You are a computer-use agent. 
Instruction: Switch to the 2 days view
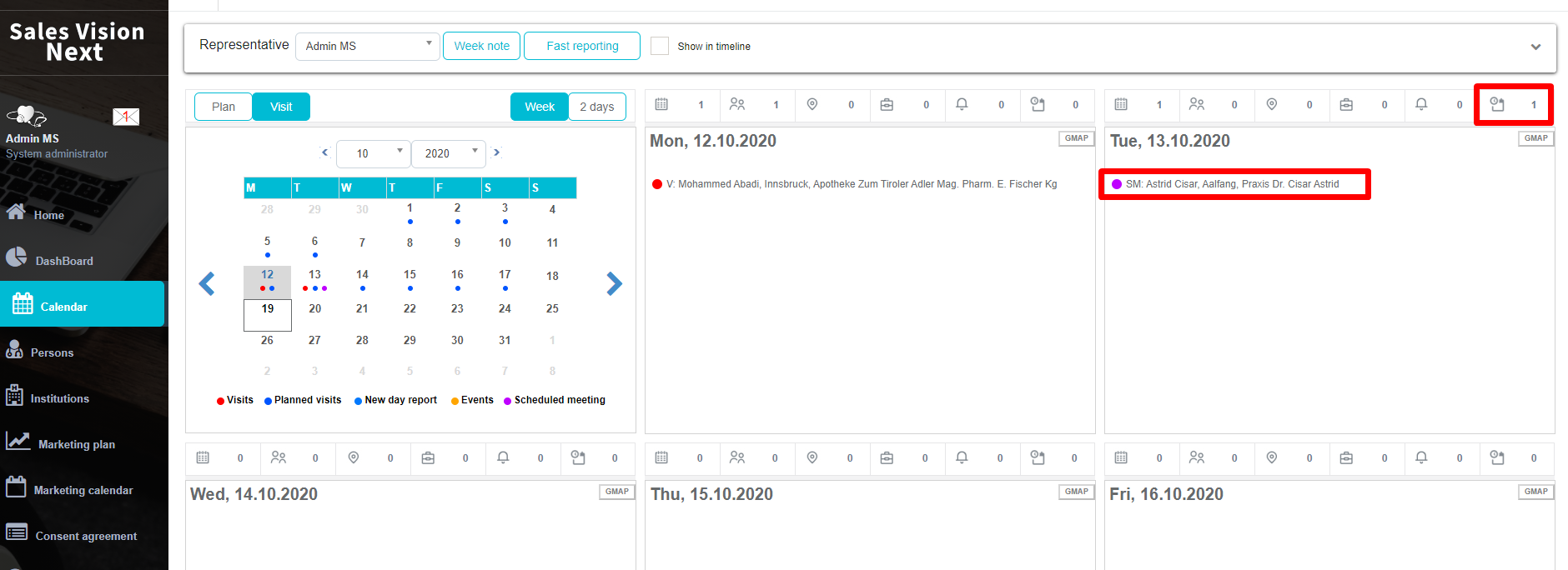(596, 107)
